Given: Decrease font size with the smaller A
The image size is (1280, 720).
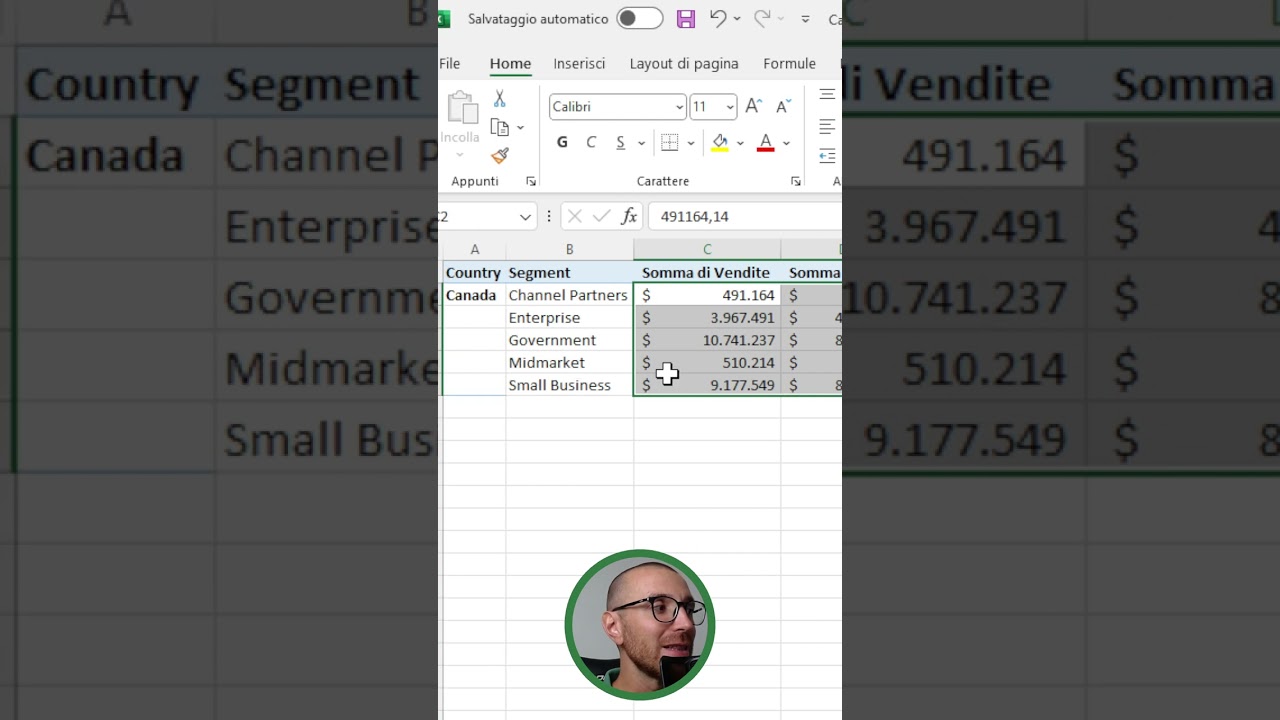Looking at the screenshot, I should click(783, 106).
